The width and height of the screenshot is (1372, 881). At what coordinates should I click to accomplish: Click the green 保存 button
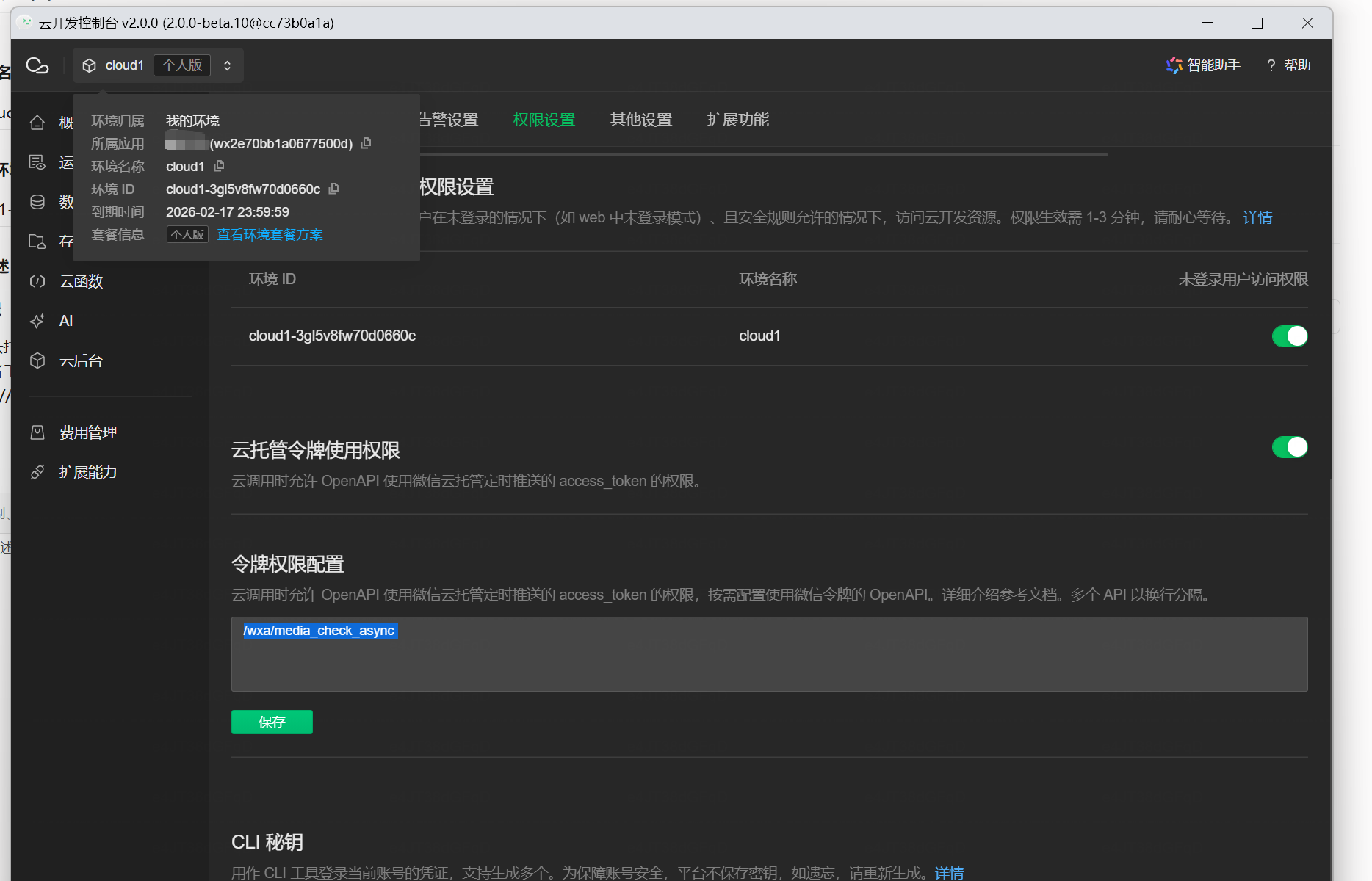(x=272, y=722)
